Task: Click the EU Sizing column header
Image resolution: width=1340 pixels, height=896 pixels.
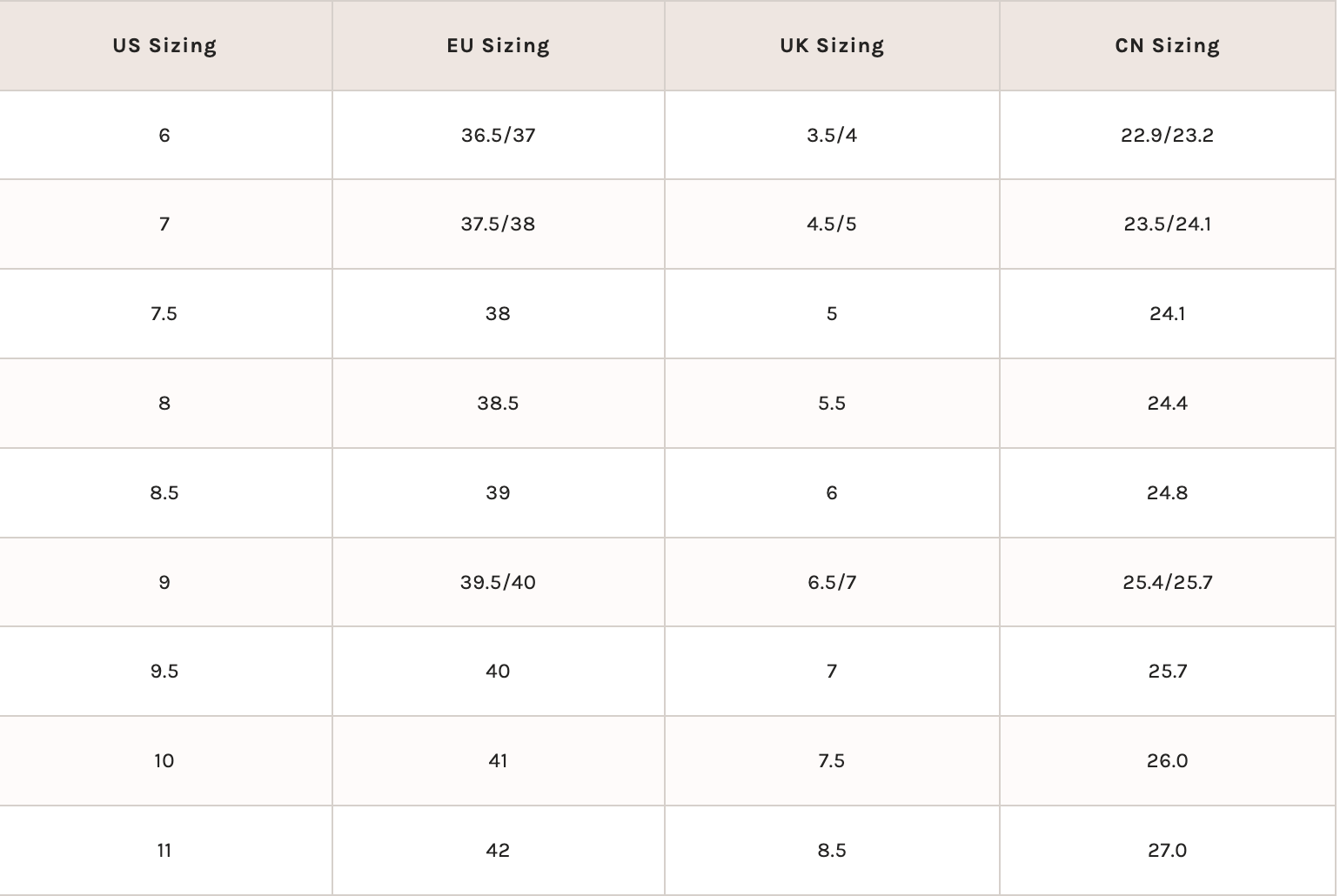Action: (x=498, y=45)
